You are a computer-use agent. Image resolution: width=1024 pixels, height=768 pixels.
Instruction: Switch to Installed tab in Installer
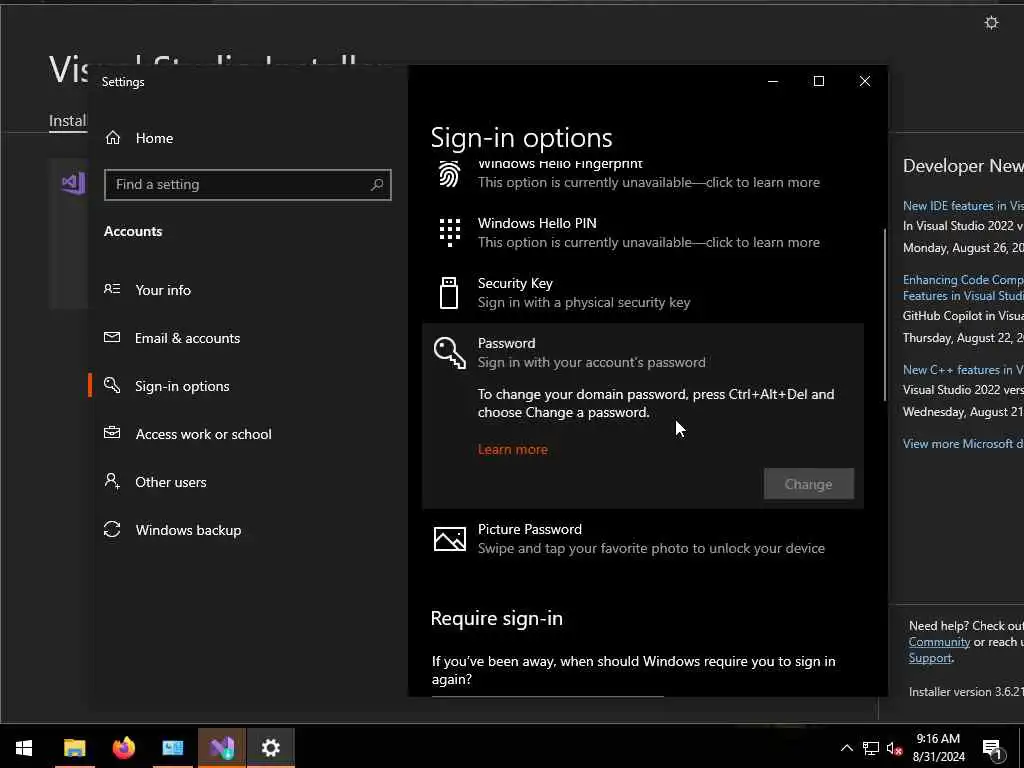pyautogui.click(x=68, y=121)
